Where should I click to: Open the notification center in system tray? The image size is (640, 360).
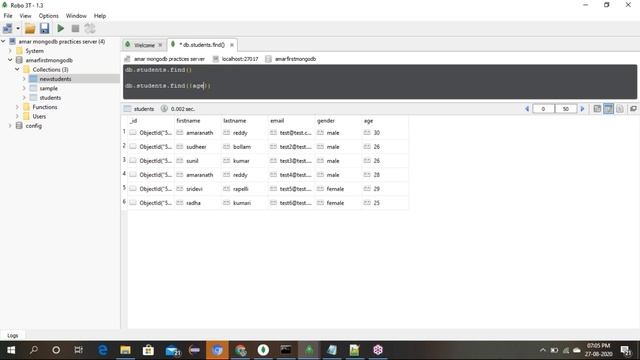click(x=625, y=350)
